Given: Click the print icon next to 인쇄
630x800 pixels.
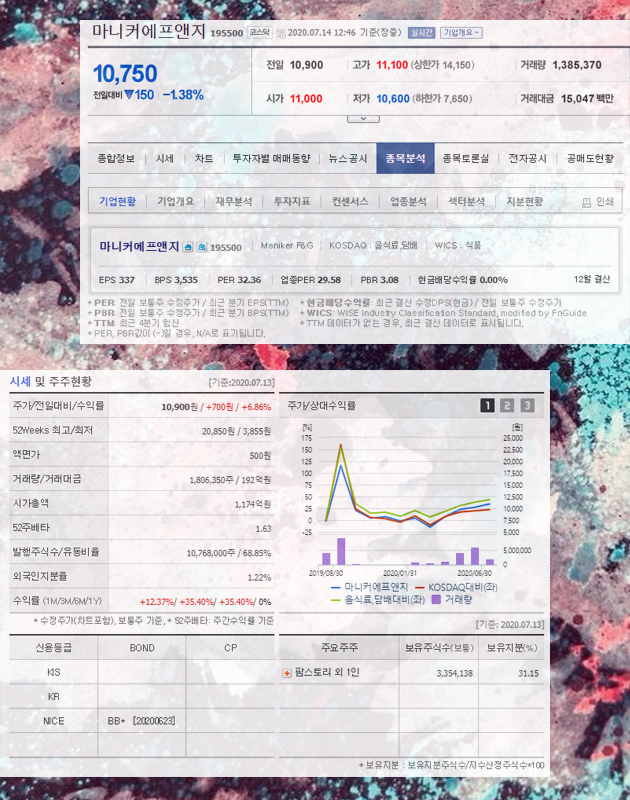Looking at the screenshot, I should (x=587, y=203).
